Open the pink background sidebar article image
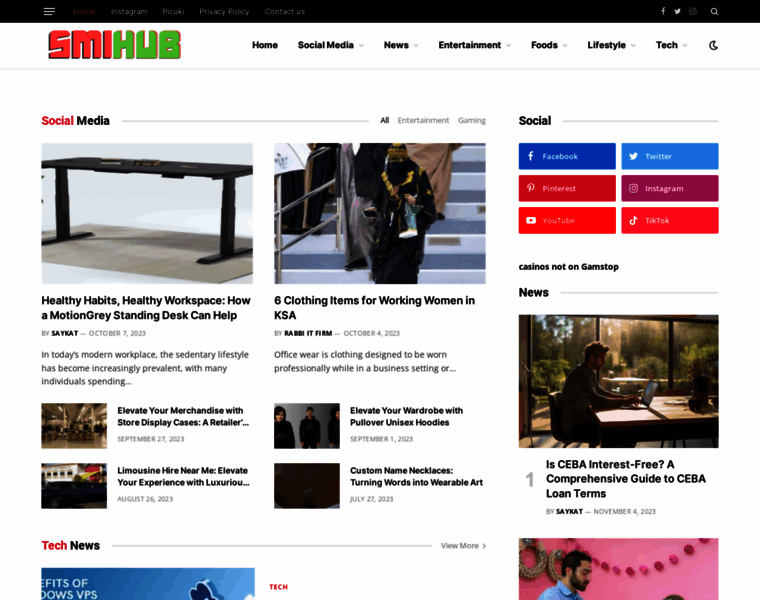 618,569
